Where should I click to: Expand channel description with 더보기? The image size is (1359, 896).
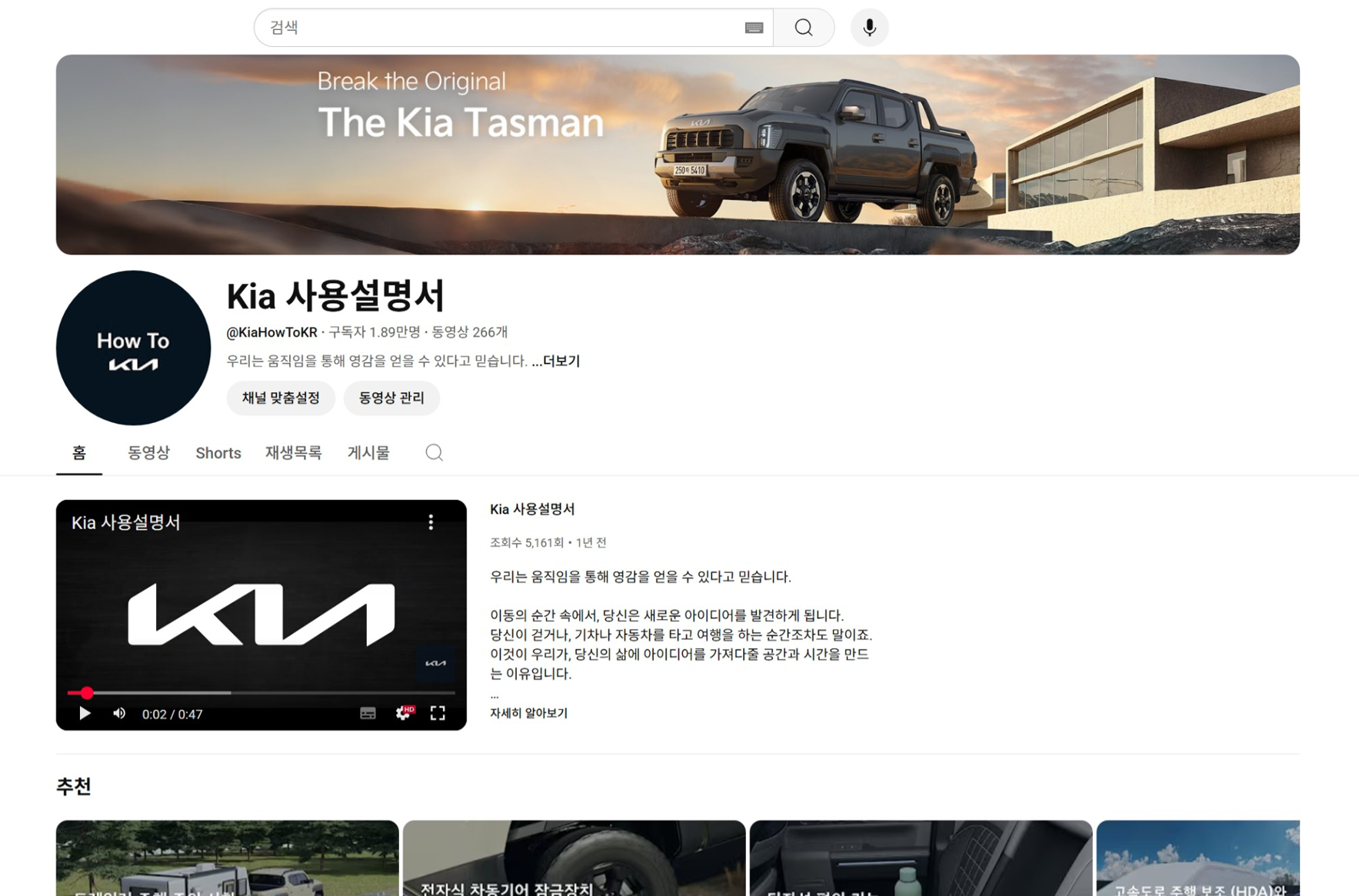coord(556,361)
